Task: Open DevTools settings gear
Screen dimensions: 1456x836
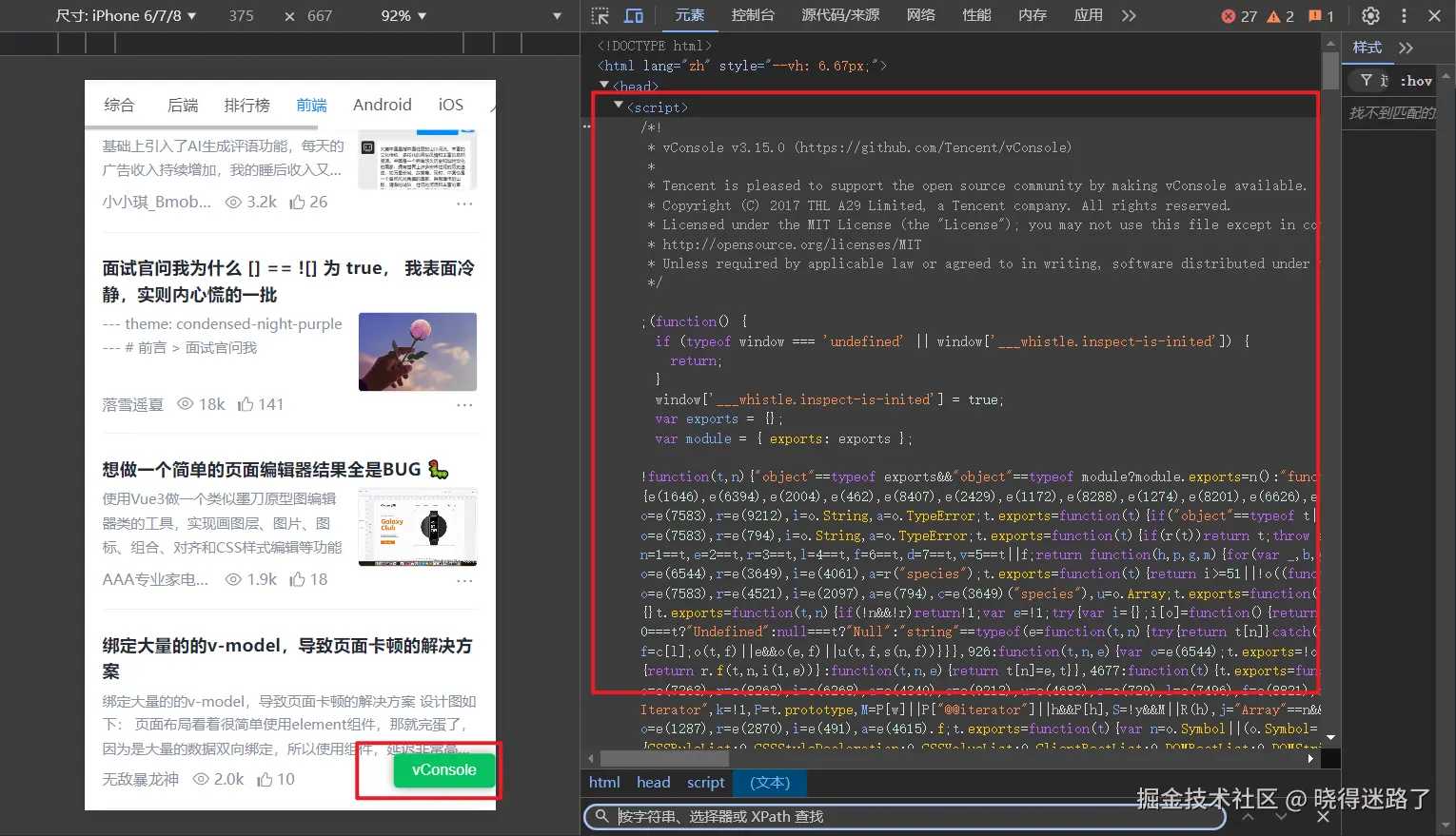Action: [1370, 15]
